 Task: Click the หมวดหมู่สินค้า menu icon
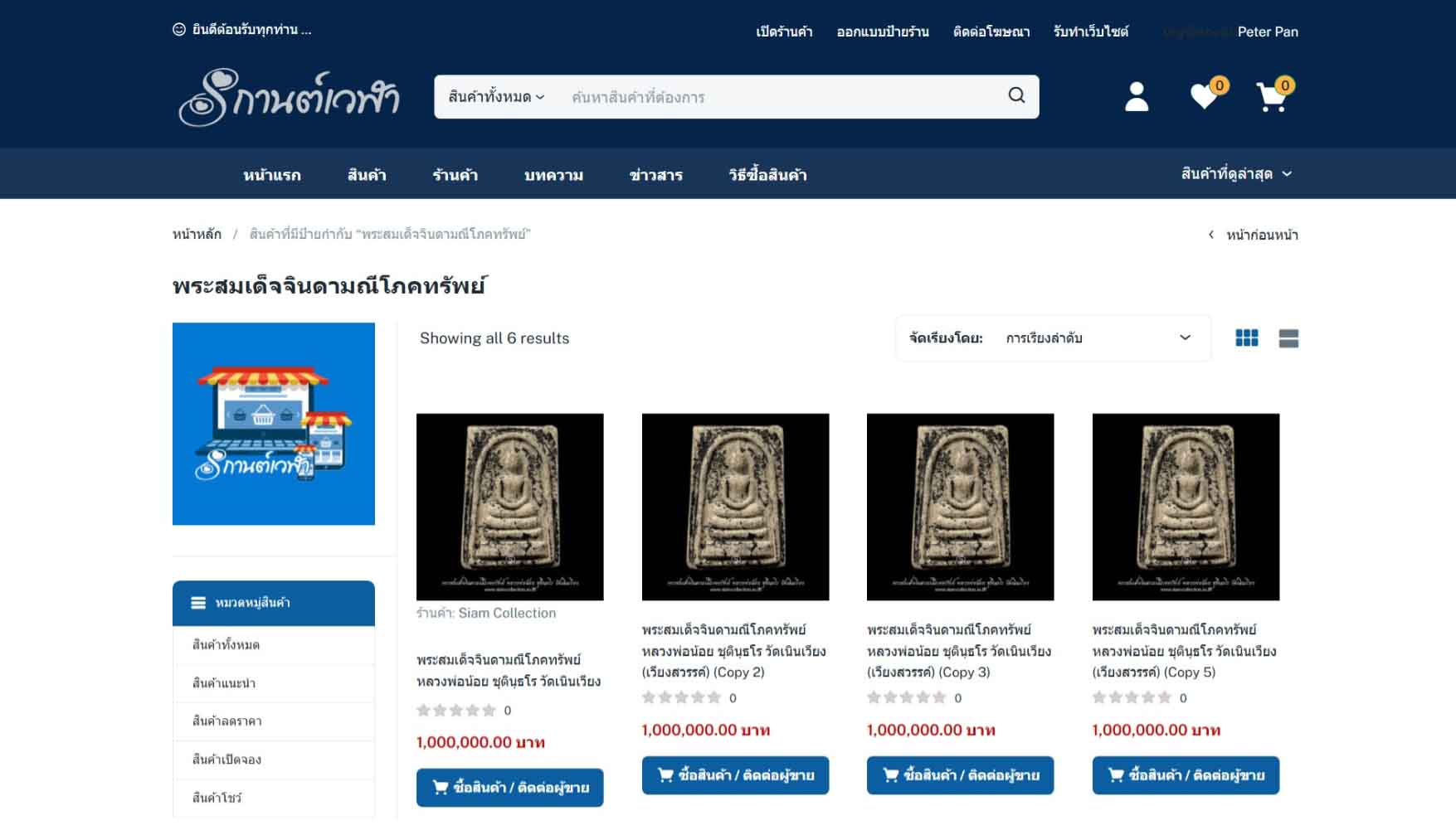coord(198,603)
